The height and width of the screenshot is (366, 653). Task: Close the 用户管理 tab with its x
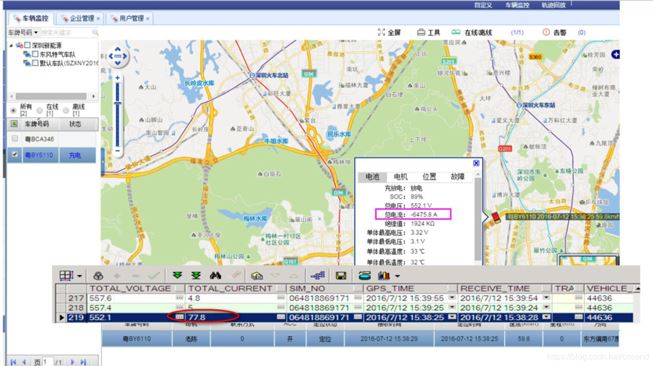coord(148,19)
